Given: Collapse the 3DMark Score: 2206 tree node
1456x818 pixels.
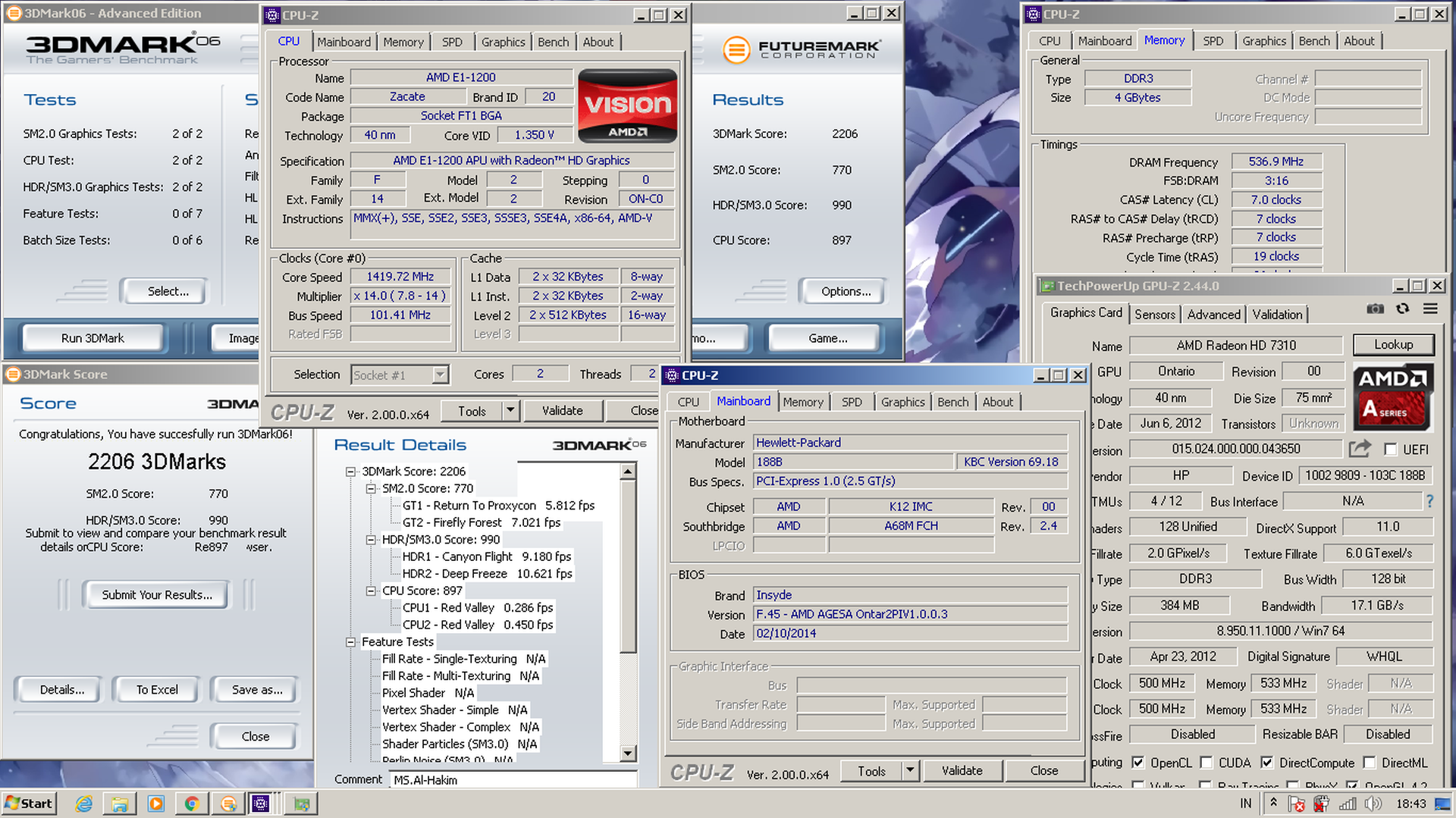Looking at the screenshot, I should point(350,472).
